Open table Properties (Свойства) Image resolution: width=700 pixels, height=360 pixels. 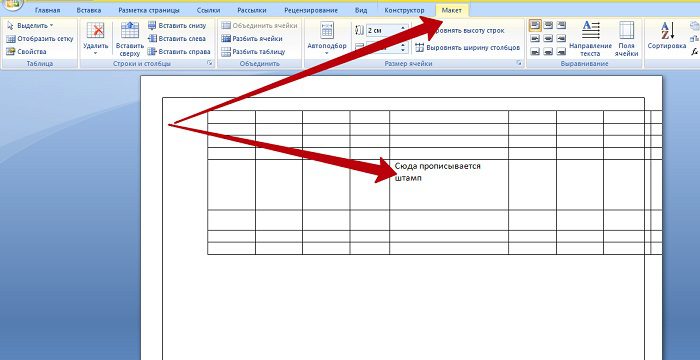[x=26, y=51]
